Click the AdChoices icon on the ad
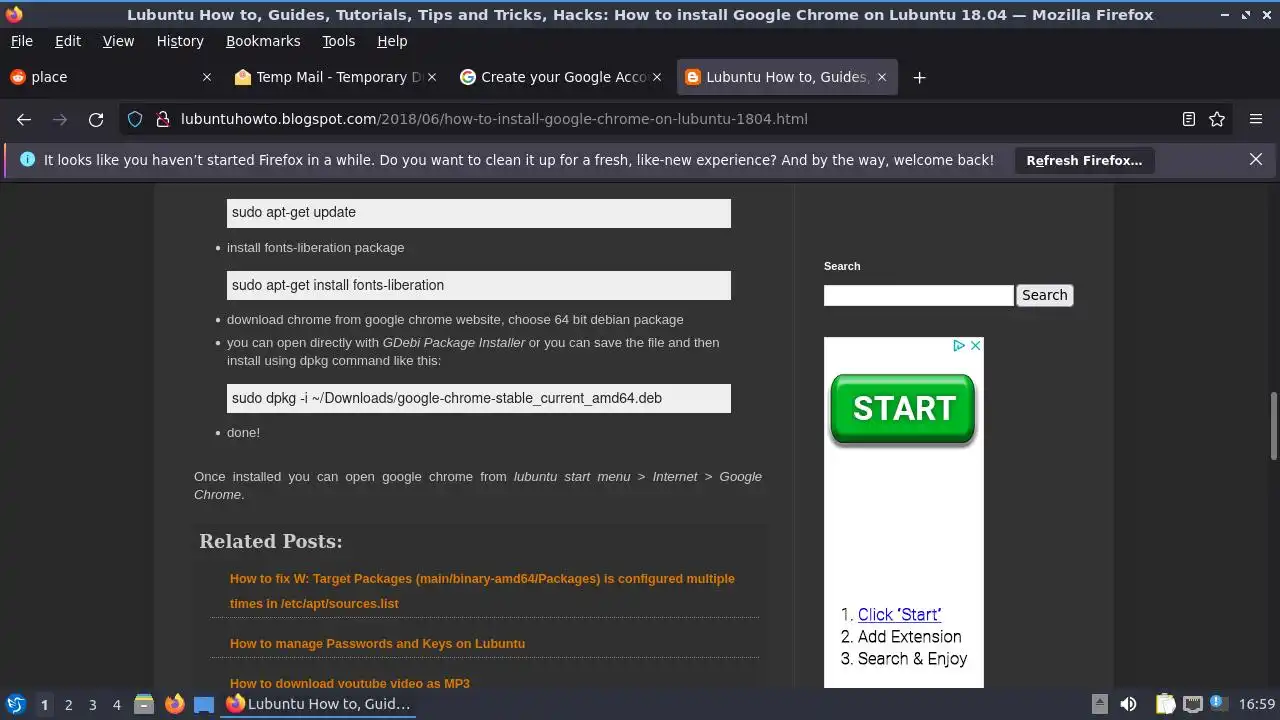Viewport: 1280px width, 720px height. pyautogui.click(x=958, y=345)
